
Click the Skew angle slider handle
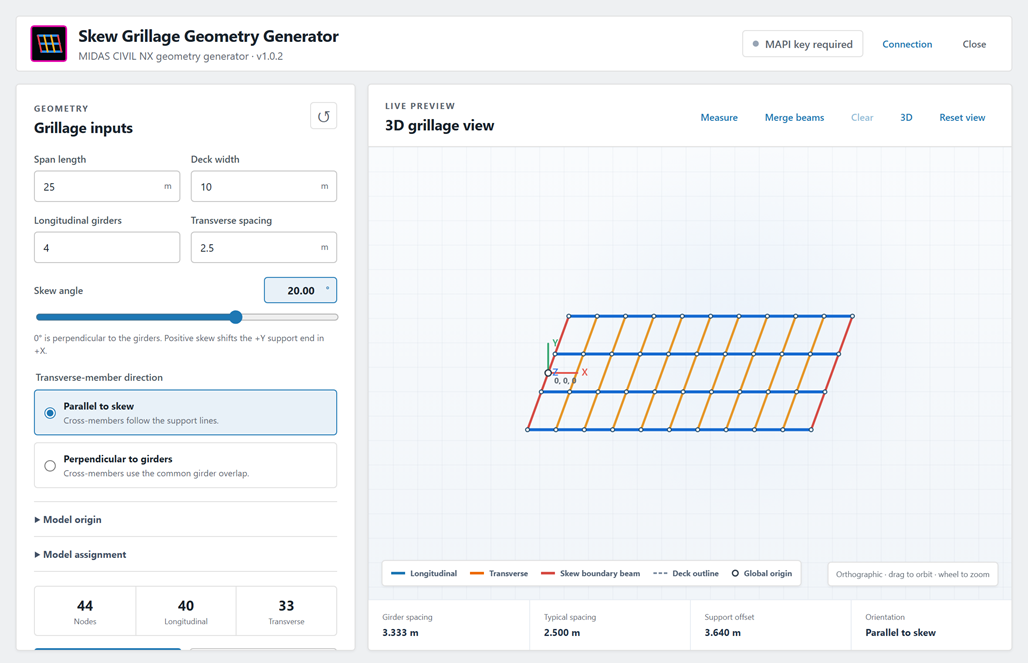point(236,317)
